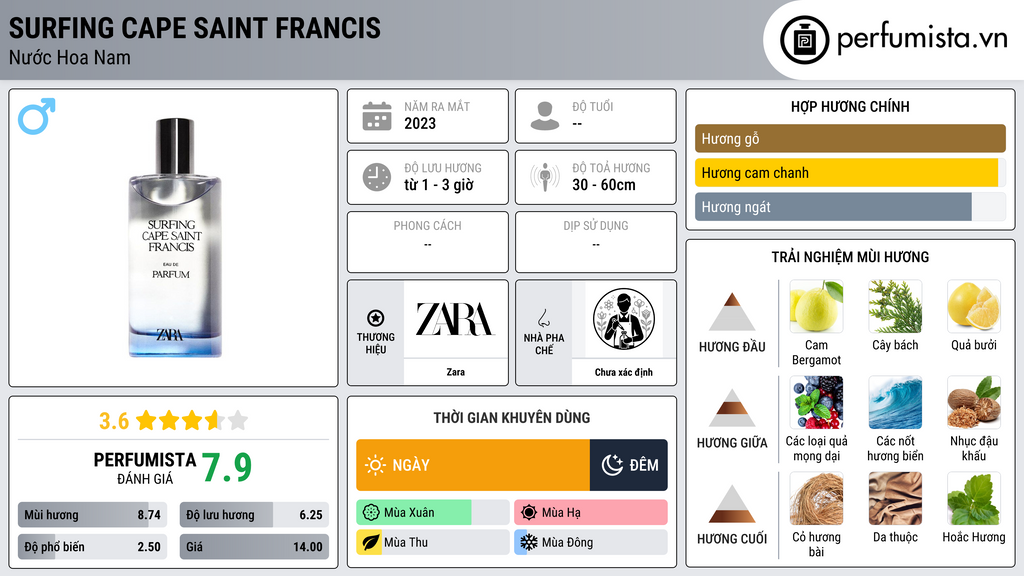The image size is (1024, 576).
Task: Click the ZARA brand logo
Action: 455,319
